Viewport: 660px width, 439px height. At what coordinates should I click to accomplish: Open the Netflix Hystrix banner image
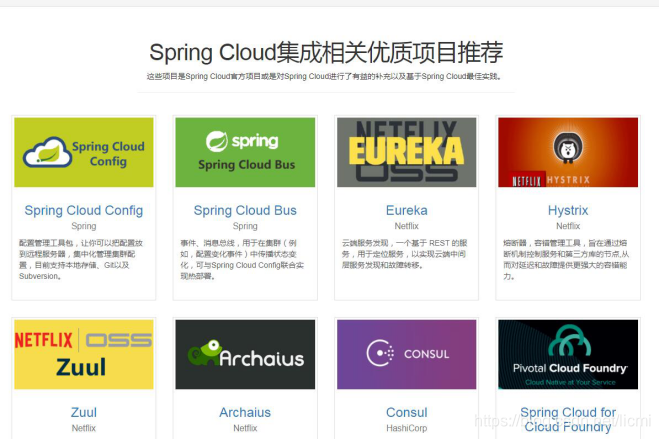(x=568, y=152)
